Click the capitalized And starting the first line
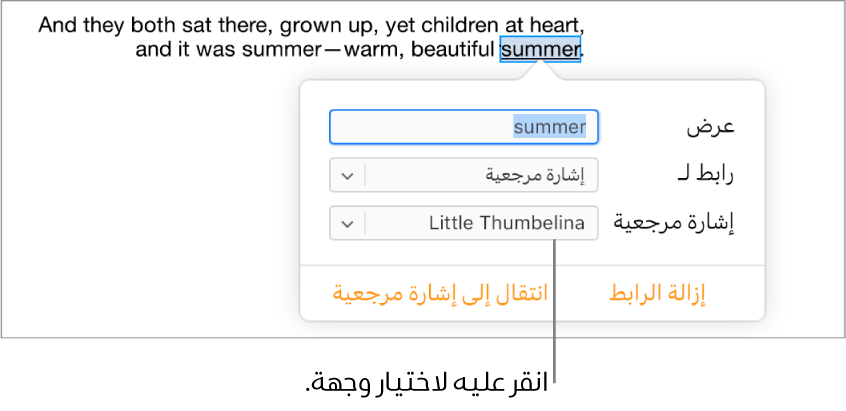 pyautogui.click(x=57, y=24)
